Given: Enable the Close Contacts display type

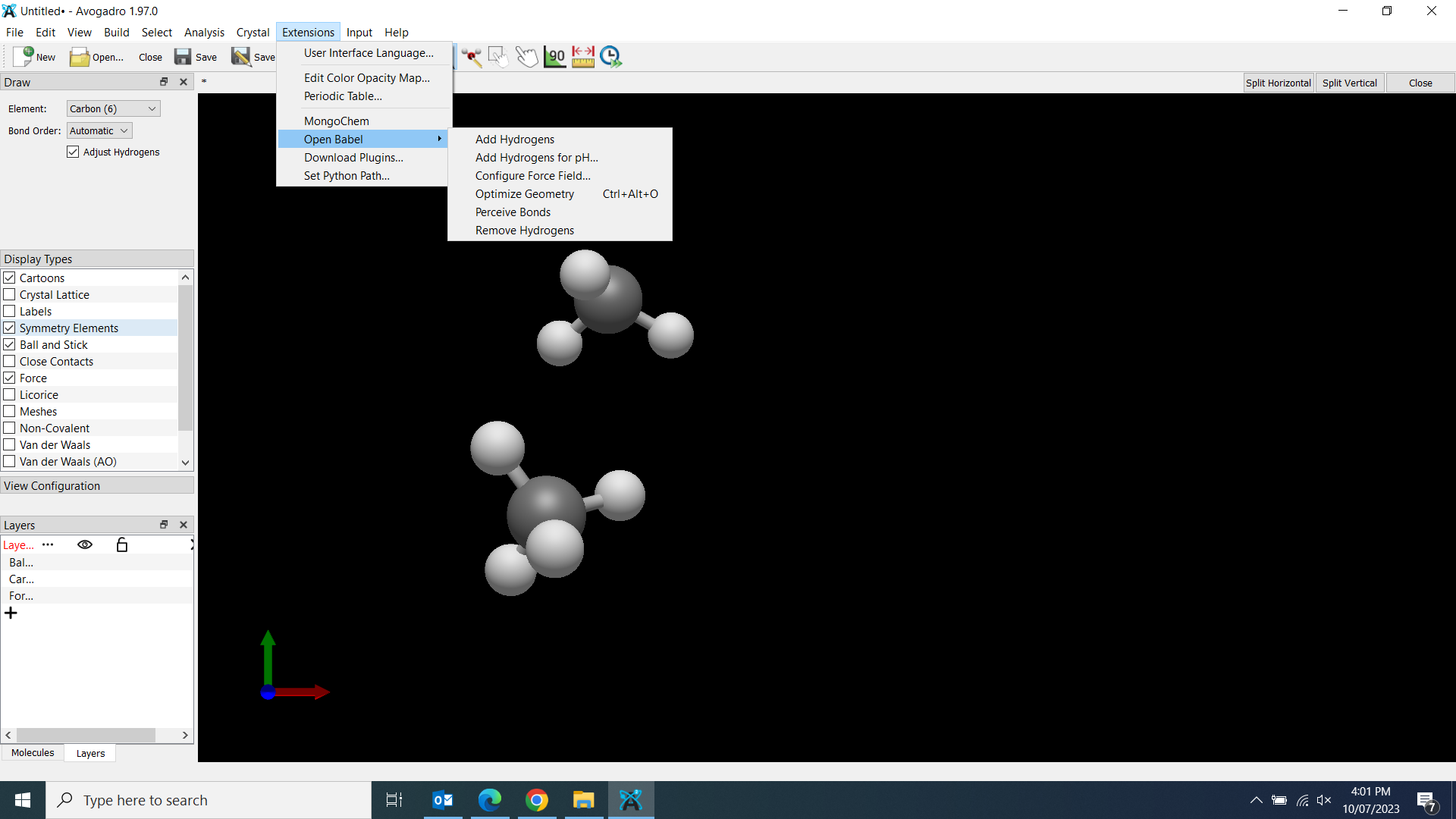Looking at the screenshot, I should [9, 361].
